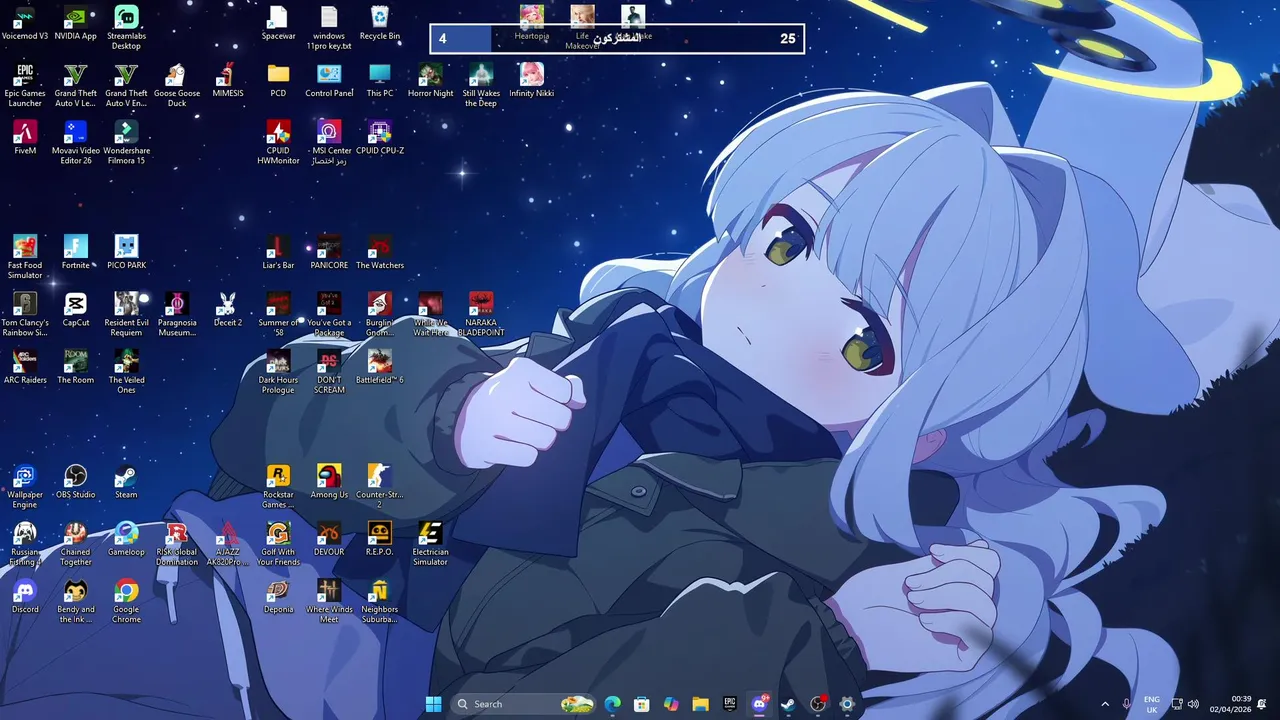Screen dimensions: 1280x720
Task: Select The Watchers desktop icon
Action: [x=380, y=253]
